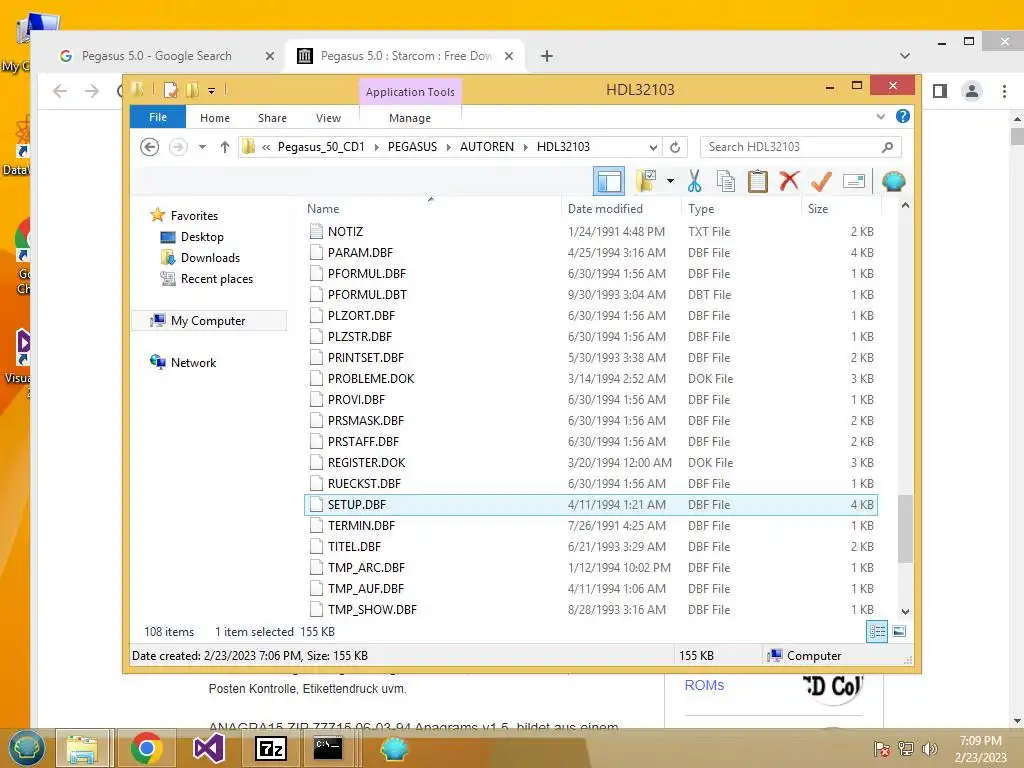The width and height of the screenshot is (1024, 768).
Task: Click the Cut scissors toolbar icon
Action: 694,181
